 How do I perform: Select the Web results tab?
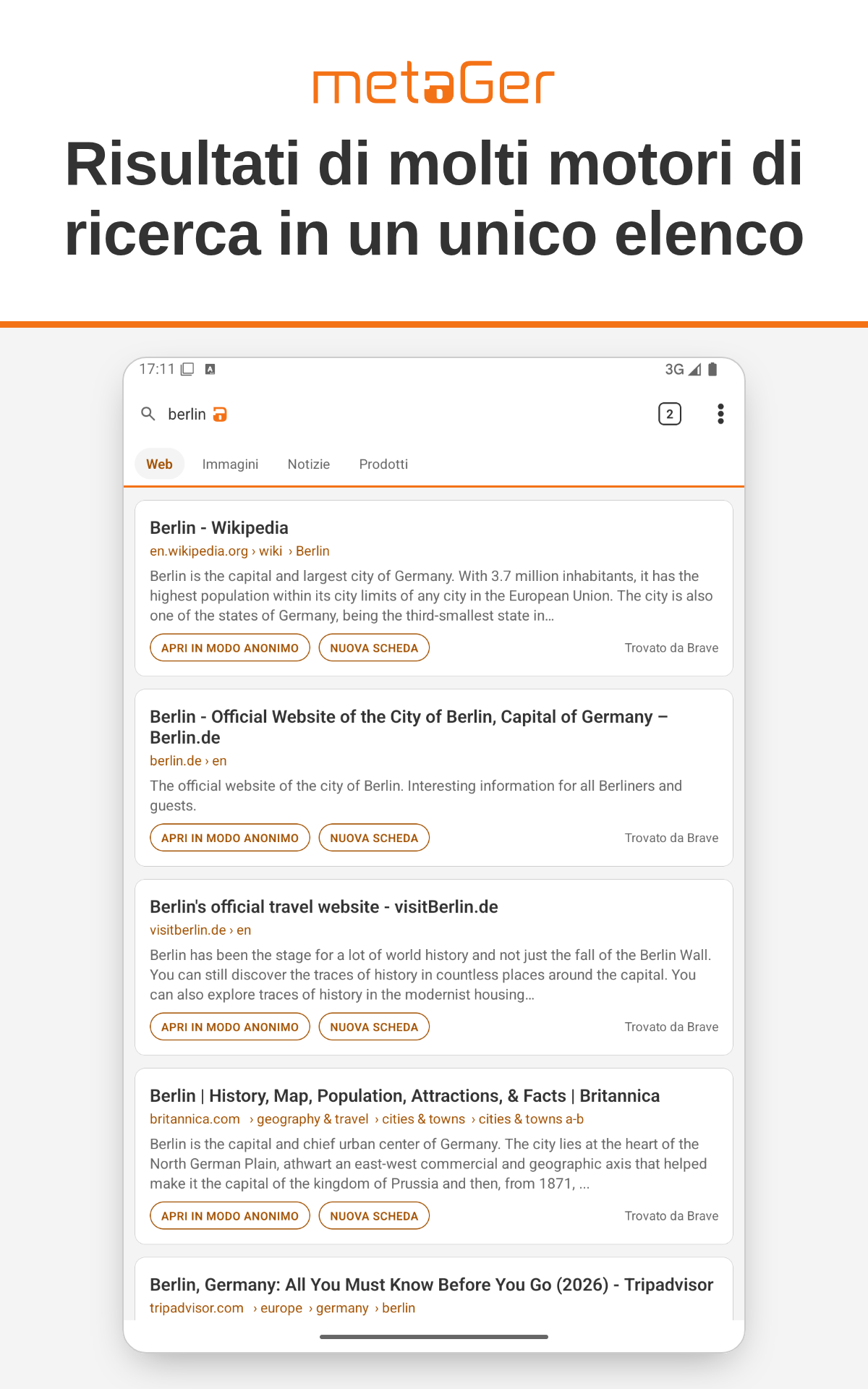[160, 464]
